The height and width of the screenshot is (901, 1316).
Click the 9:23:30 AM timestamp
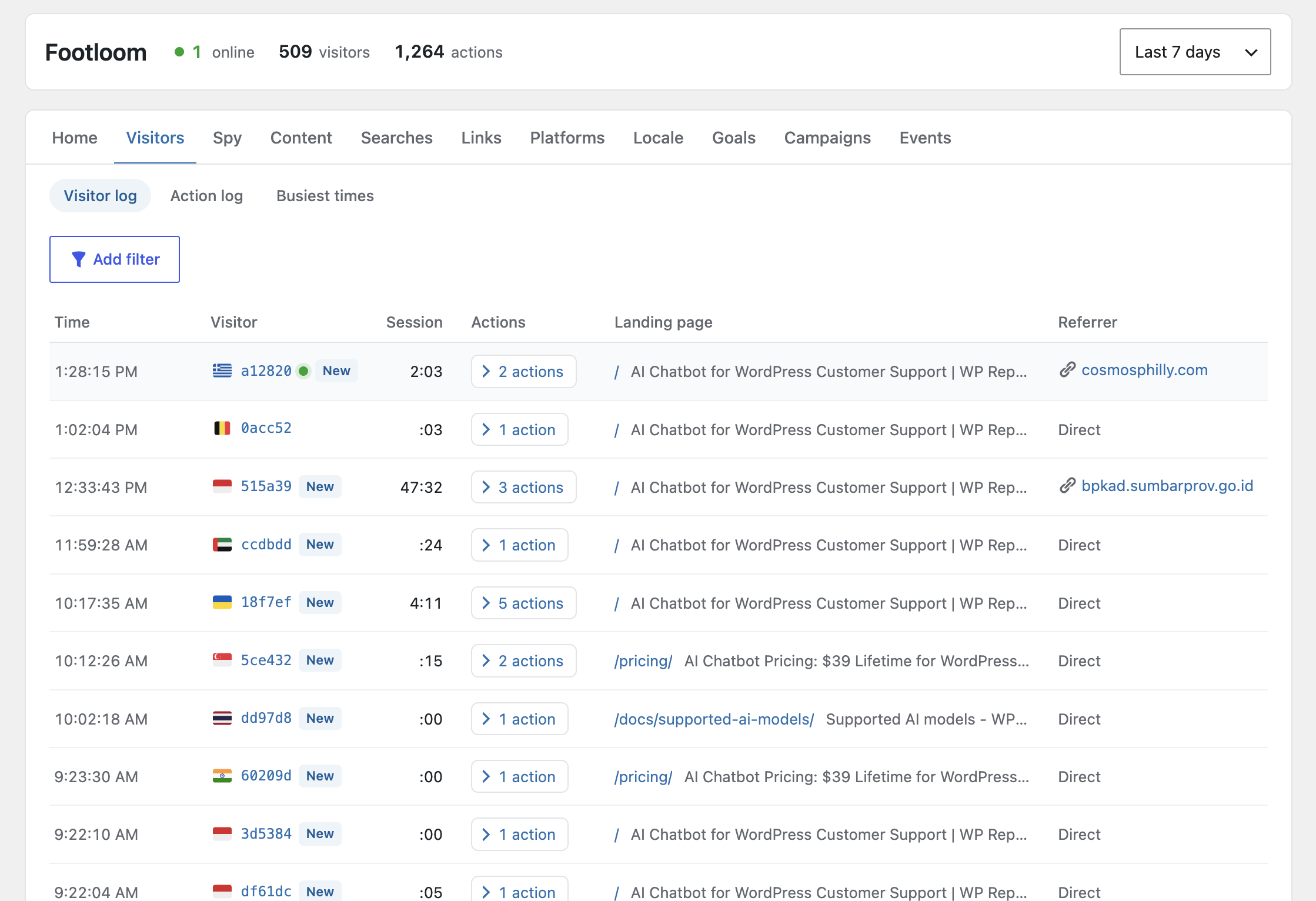[x=96, y=777]
